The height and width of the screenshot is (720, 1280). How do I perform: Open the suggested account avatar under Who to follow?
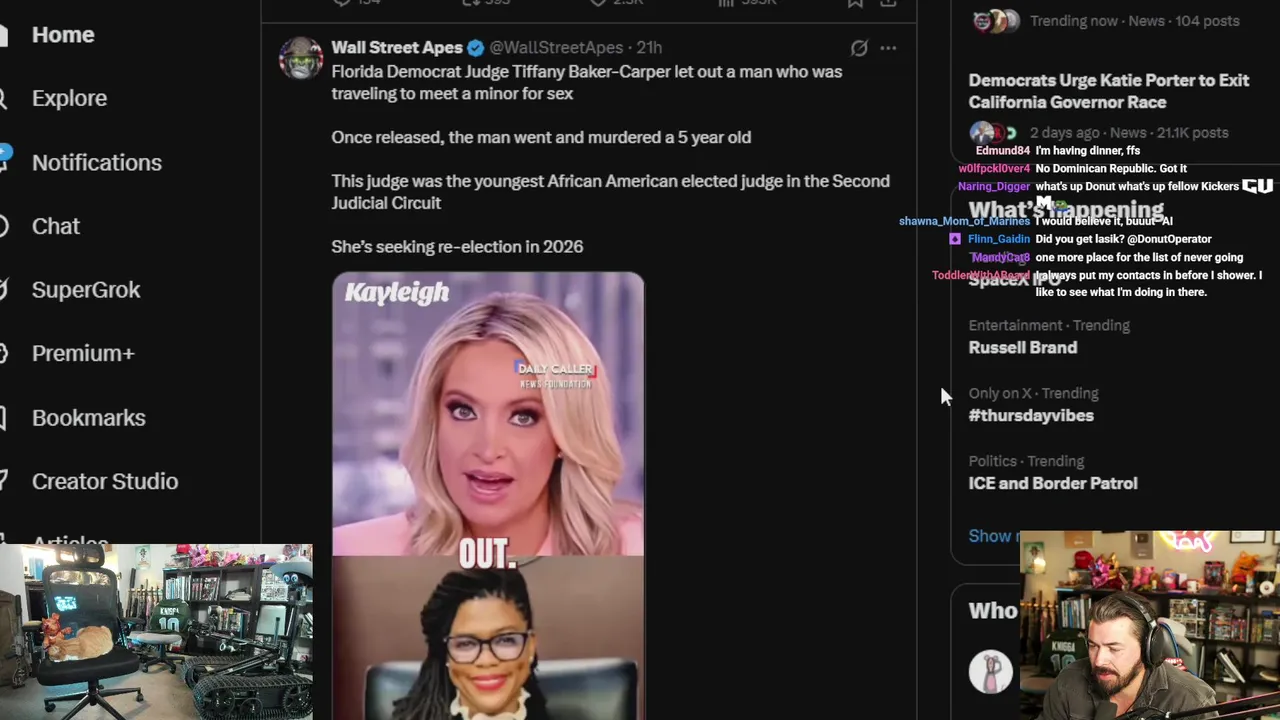[x=990, y=672]
